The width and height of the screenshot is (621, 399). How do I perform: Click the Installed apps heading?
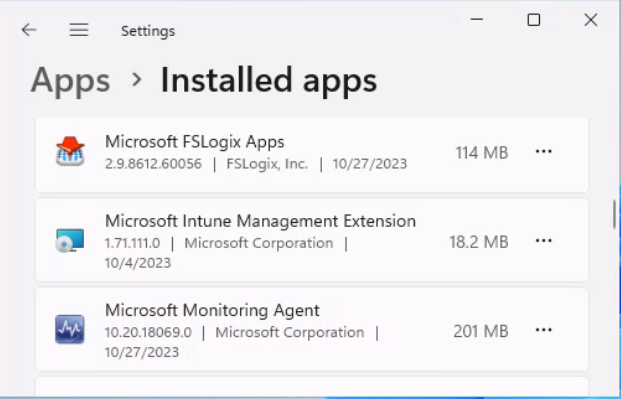269,80
